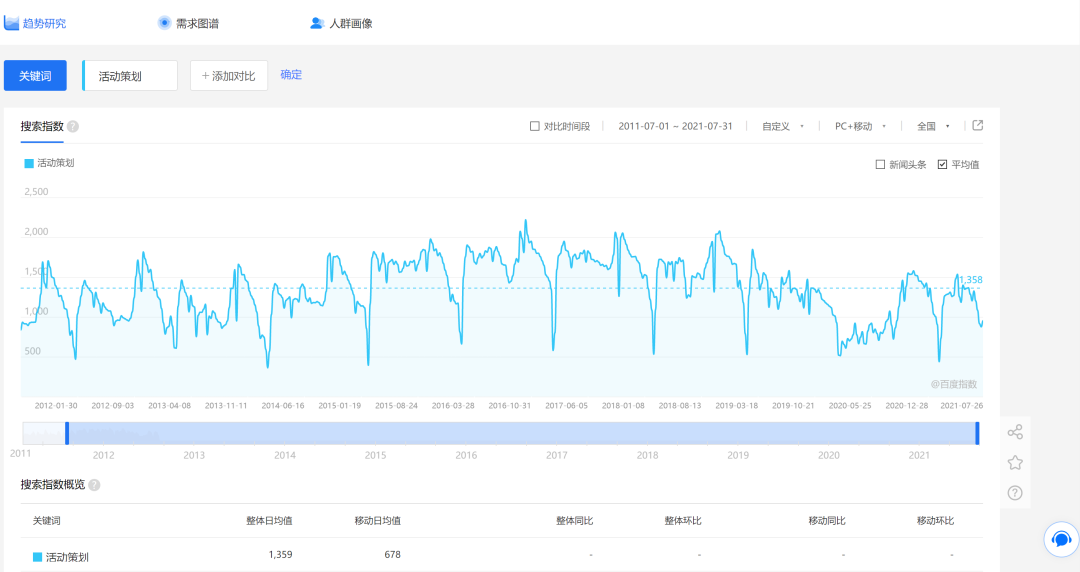1080x572 pixels.
Task: Click 移动环比 column header
Action: tap(935, 520)
